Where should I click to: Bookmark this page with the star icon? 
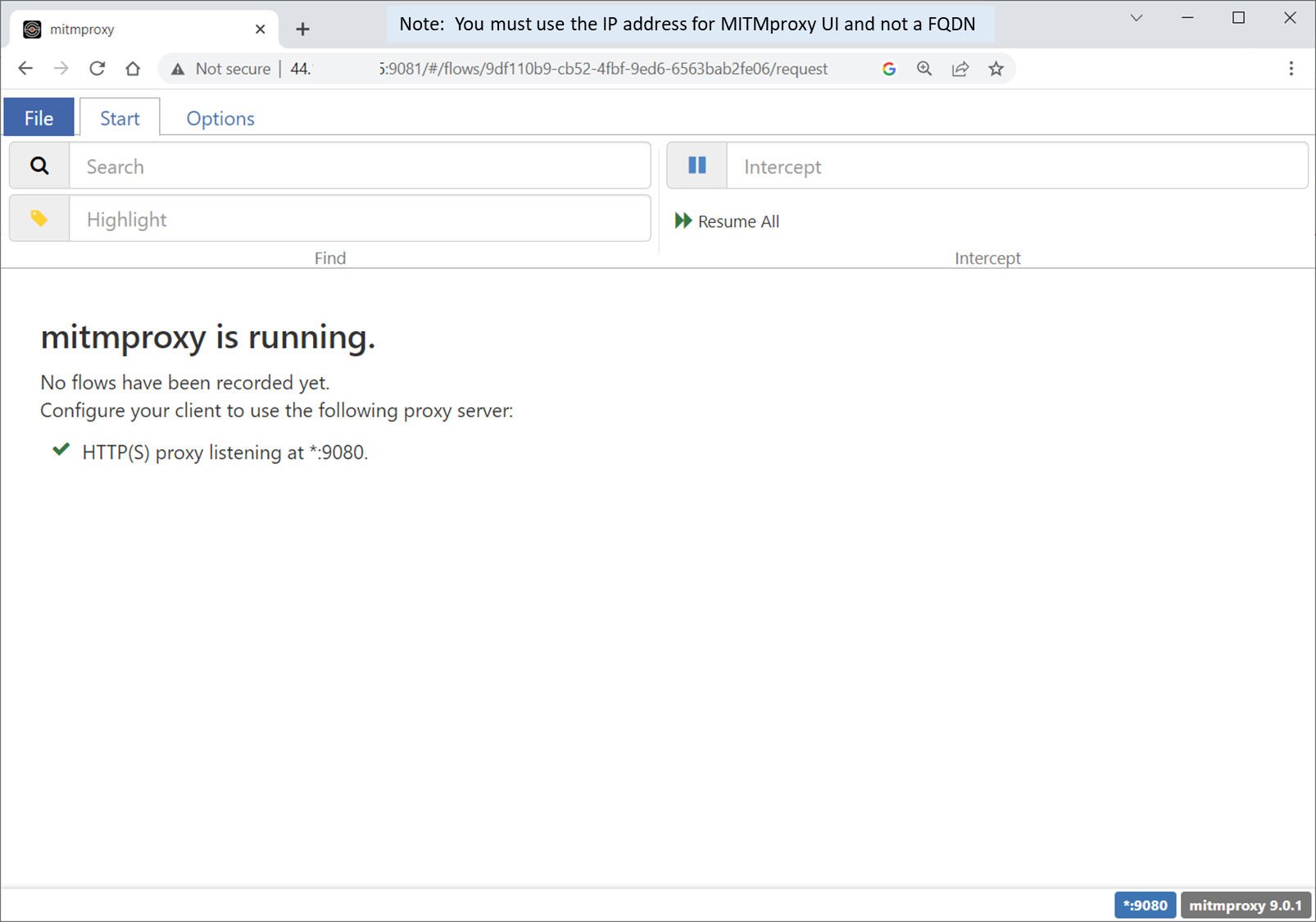pyautogui.click(x=996, y=69)
